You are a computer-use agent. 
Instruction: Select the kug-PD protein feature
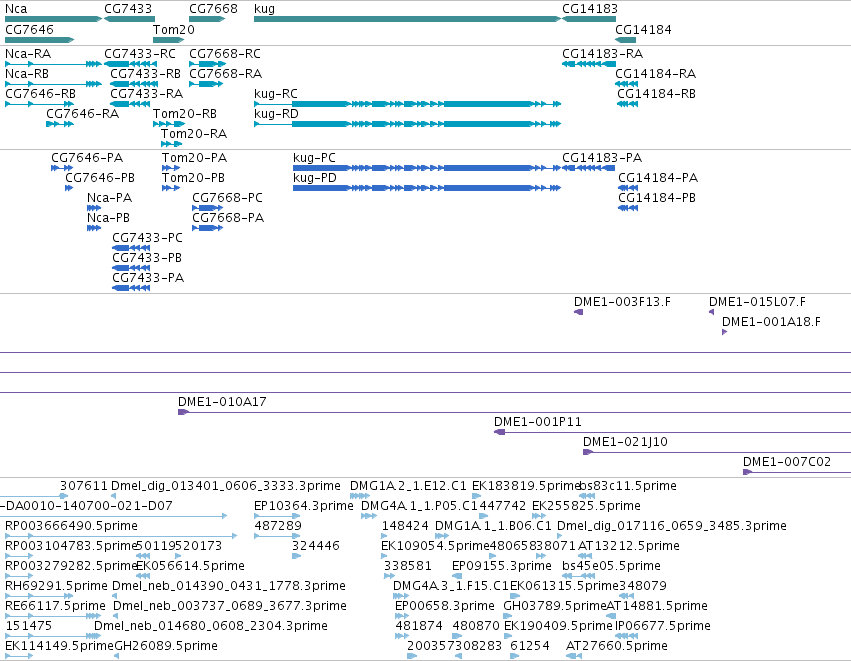point(427,188)
